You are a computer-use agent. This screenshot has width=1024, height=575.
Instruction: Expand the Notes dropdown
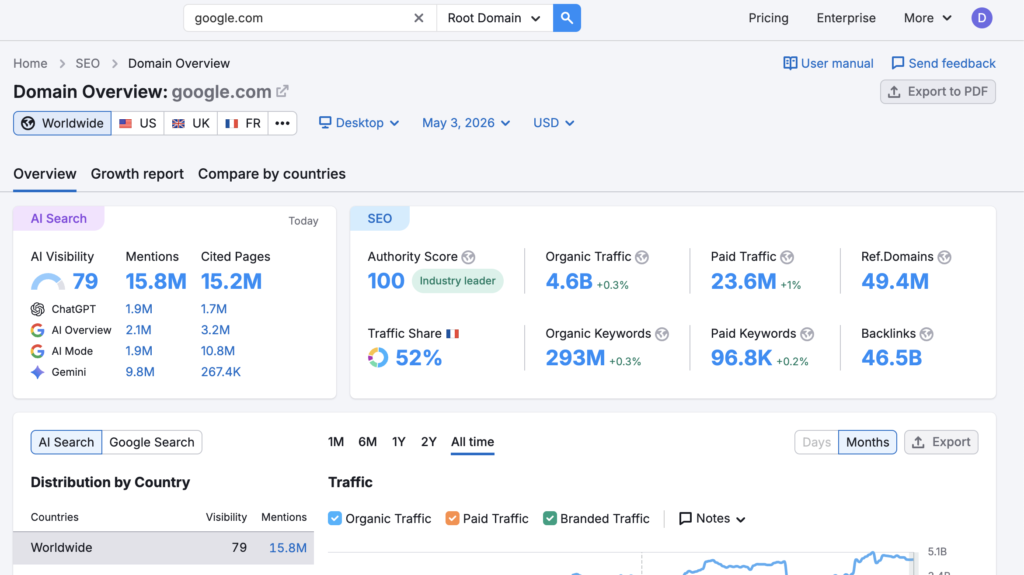712,519
